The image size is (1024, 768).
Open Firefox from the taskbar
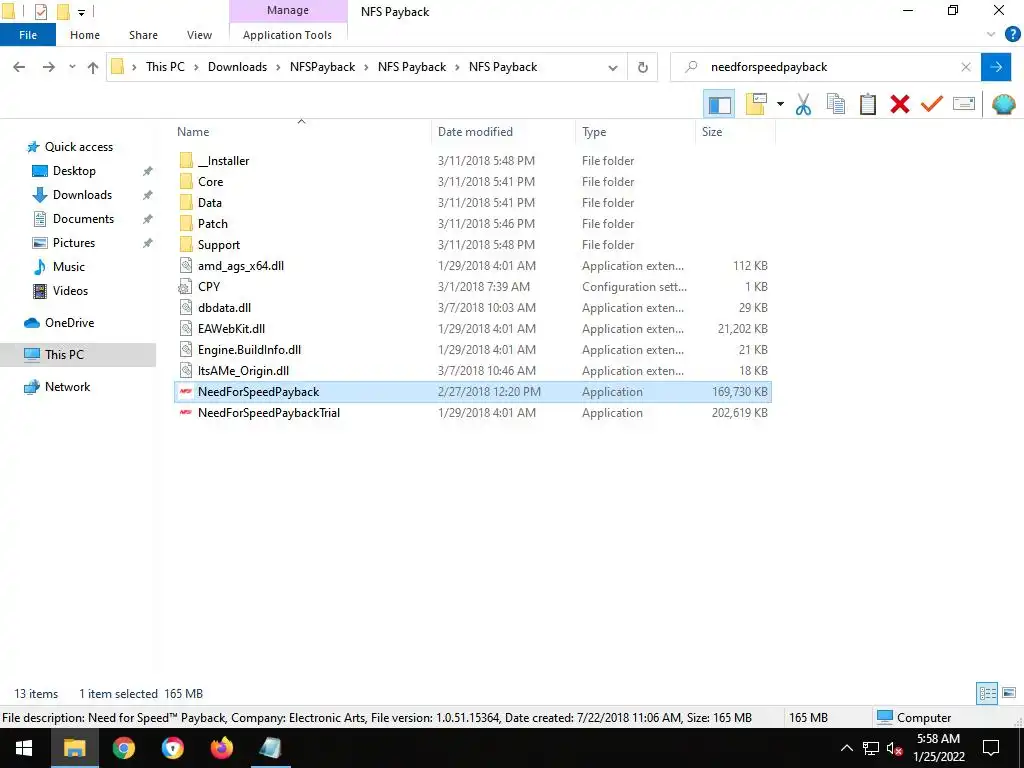click(221, 748)
